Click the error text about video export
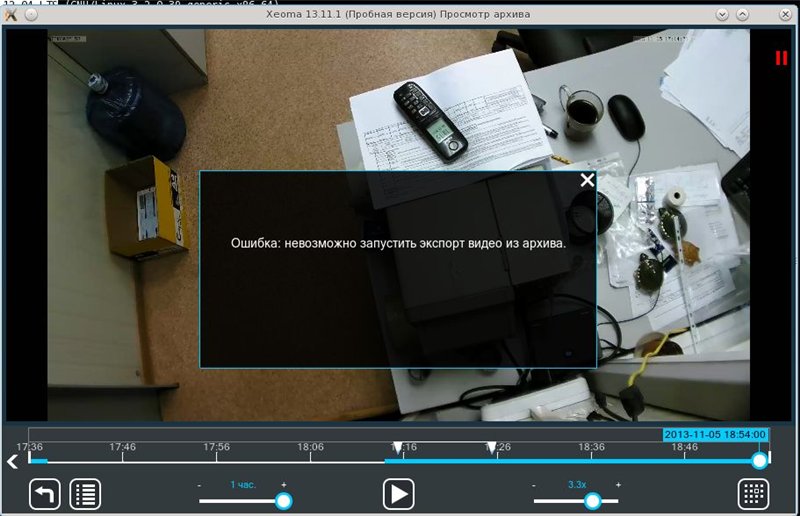 [x=398, y=243]
